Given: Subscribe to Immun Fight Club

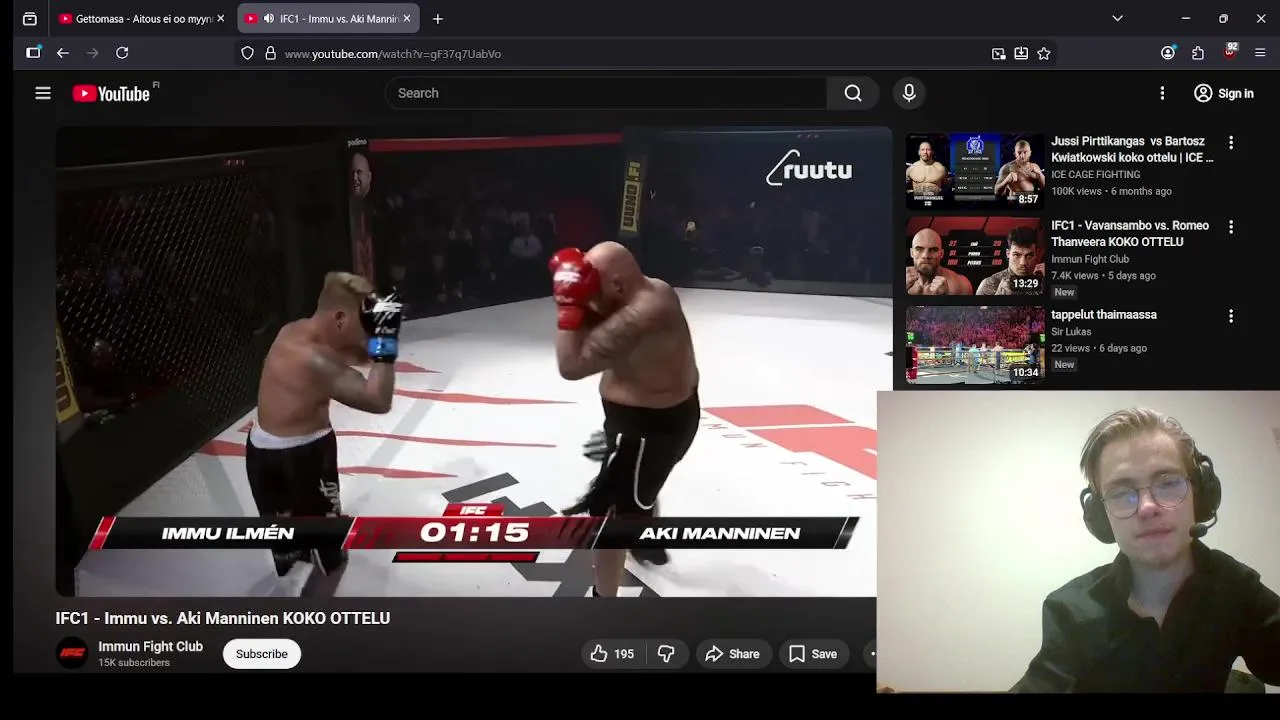Looking at the screenshot, I should pos(262,654).
